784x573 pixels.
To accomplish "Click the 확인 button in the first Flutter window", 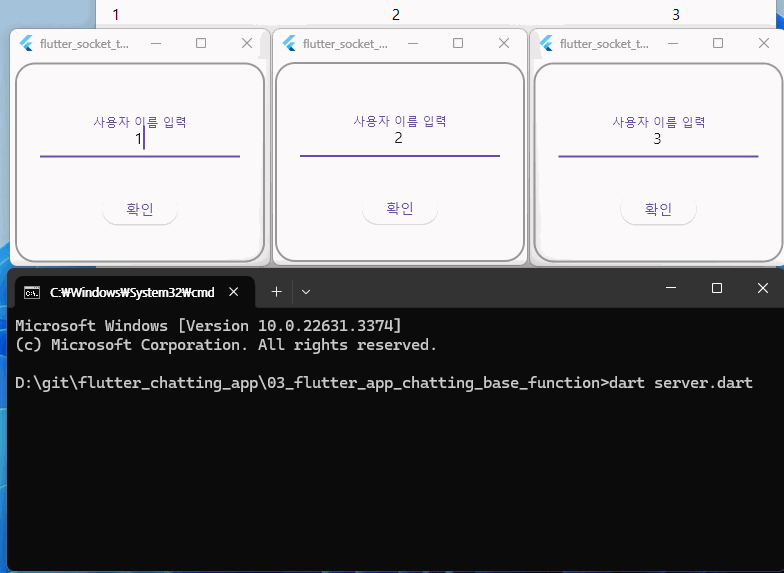I will [x=140, y=209].
